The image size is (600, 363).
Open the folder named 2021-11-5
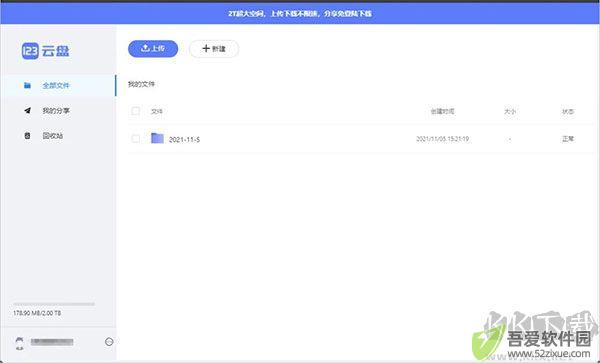(184, 140)
